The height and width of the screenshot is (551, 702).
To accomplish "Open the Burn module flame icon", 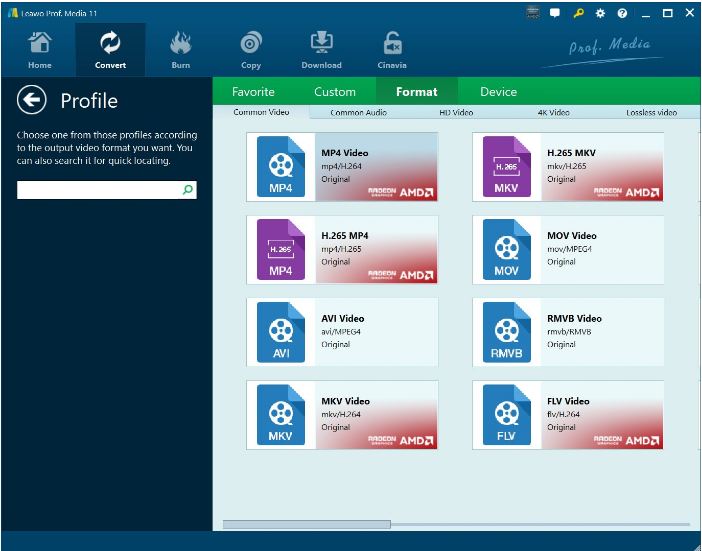I will tap(180, 43).
